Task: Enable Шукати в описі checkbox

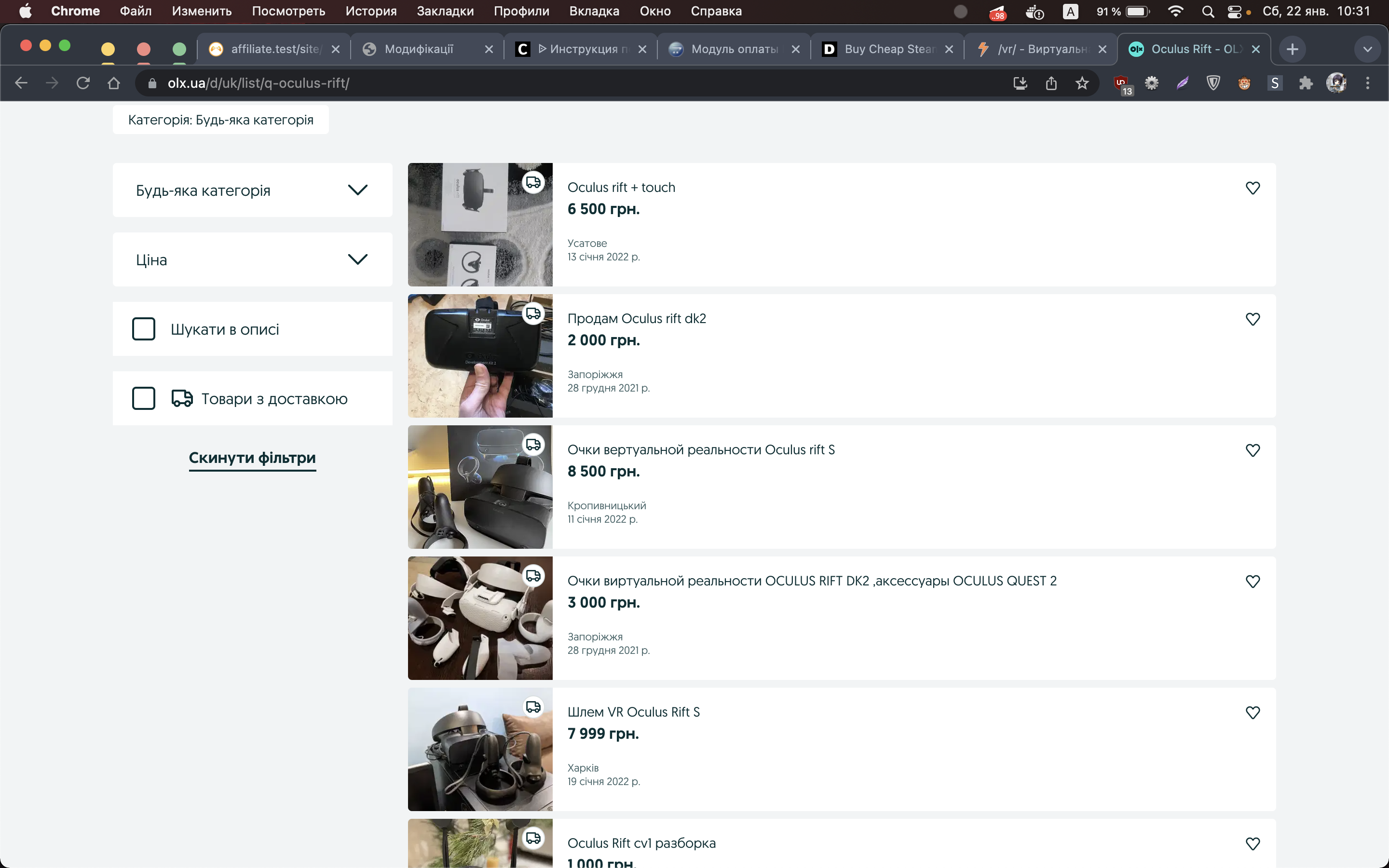Action: (144, 329)
